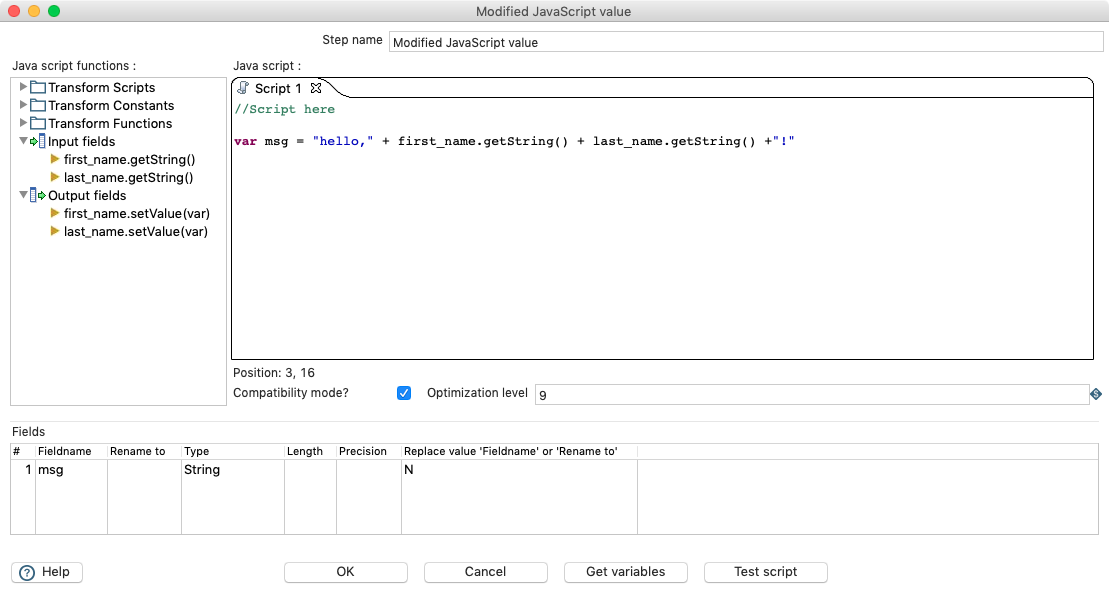
Task: Click the Type column header
Action: pos(233,451)
